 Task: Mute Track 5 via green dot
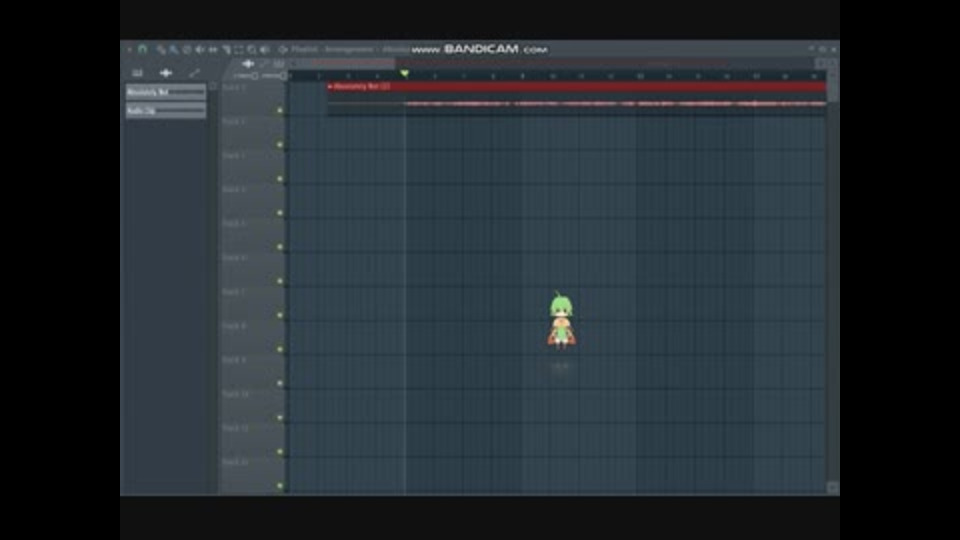pyautogui.click(x=280, y=247)
